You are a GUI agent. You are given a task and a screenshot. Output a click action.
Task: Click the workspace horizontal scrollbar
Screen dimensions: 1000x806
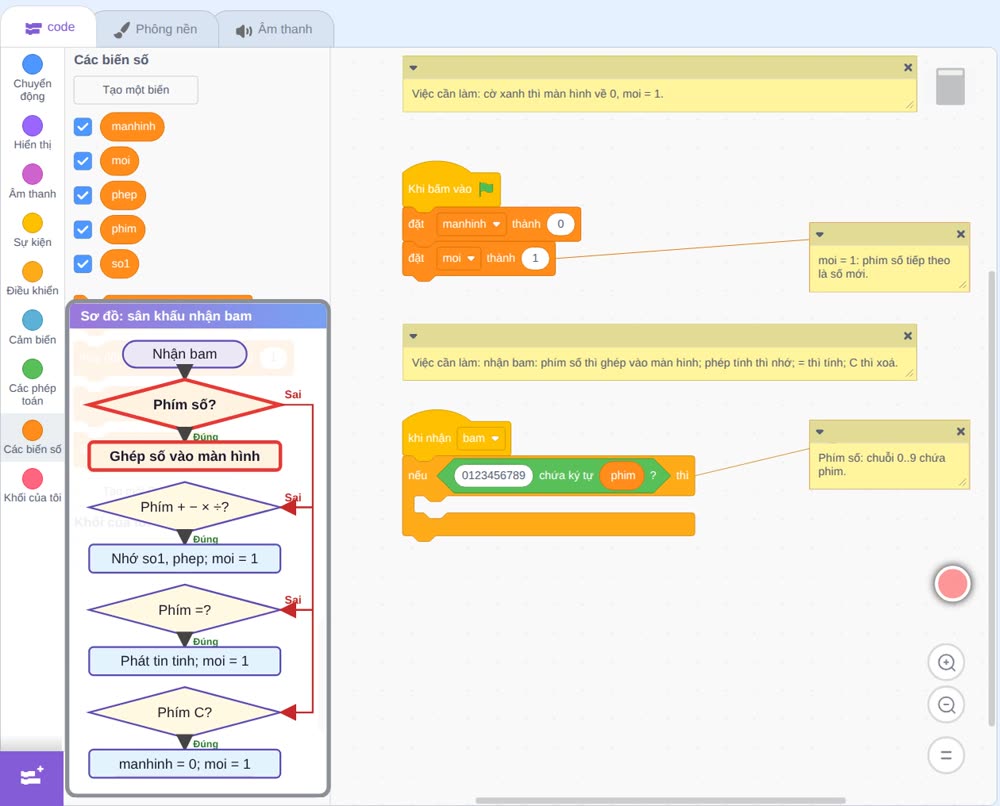coord(661,800)
